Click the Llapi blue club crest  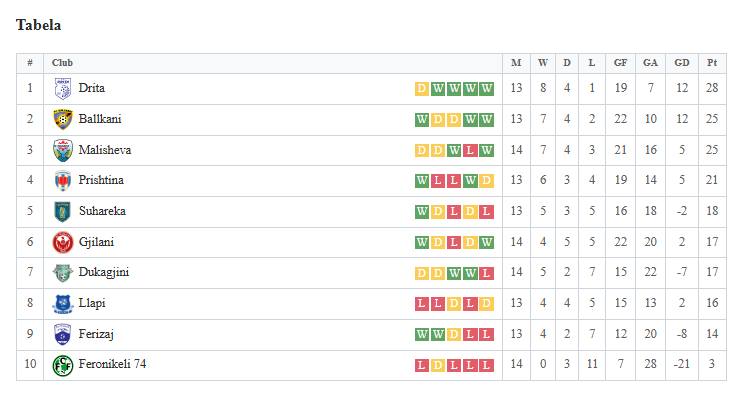62,303
